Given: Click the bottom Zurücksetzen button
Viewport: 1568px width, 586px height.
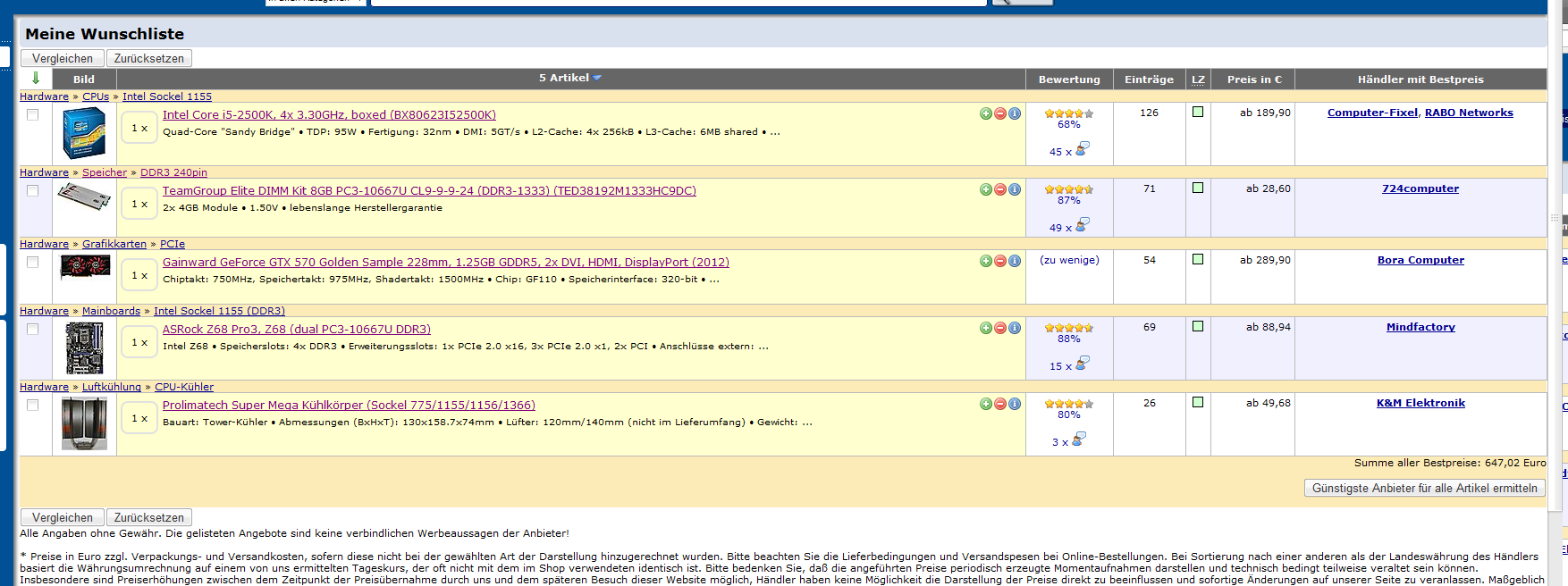Looking at the screenshot, I should (x=149, y=517).
